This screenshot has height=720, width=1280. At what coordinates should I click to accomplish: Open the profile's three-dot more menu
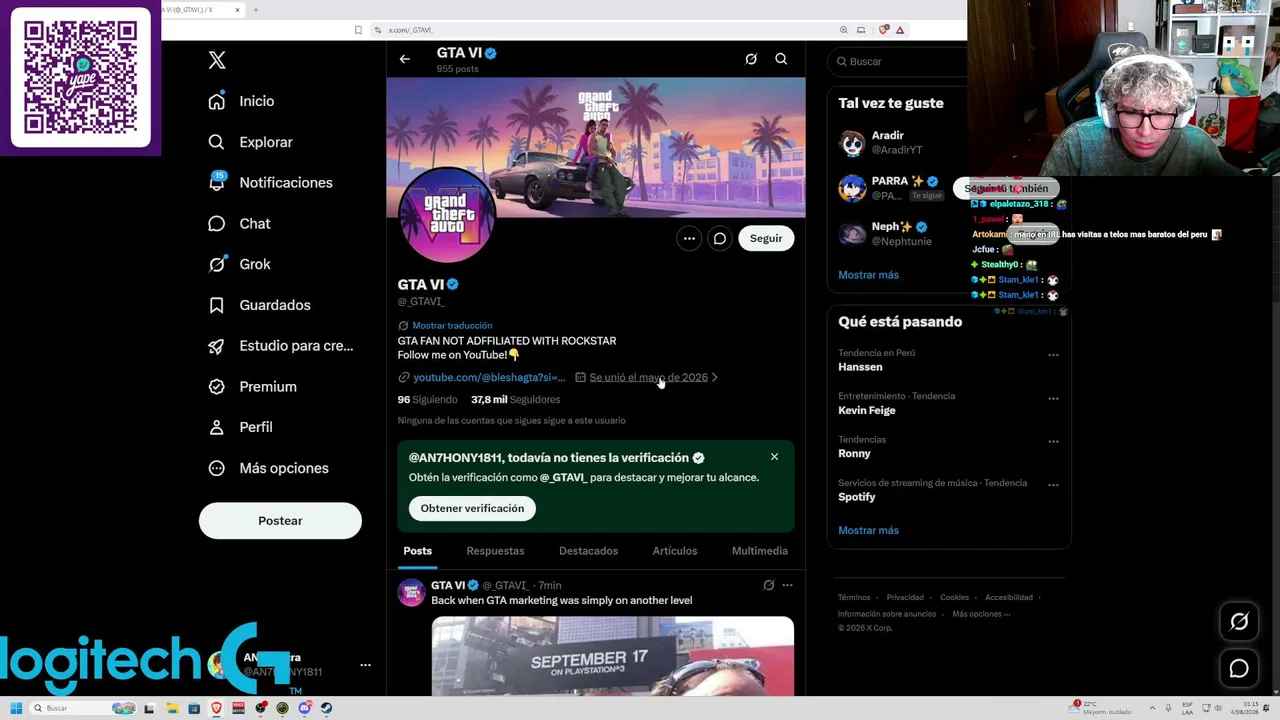pyautogui.click(x=689, y=238)
